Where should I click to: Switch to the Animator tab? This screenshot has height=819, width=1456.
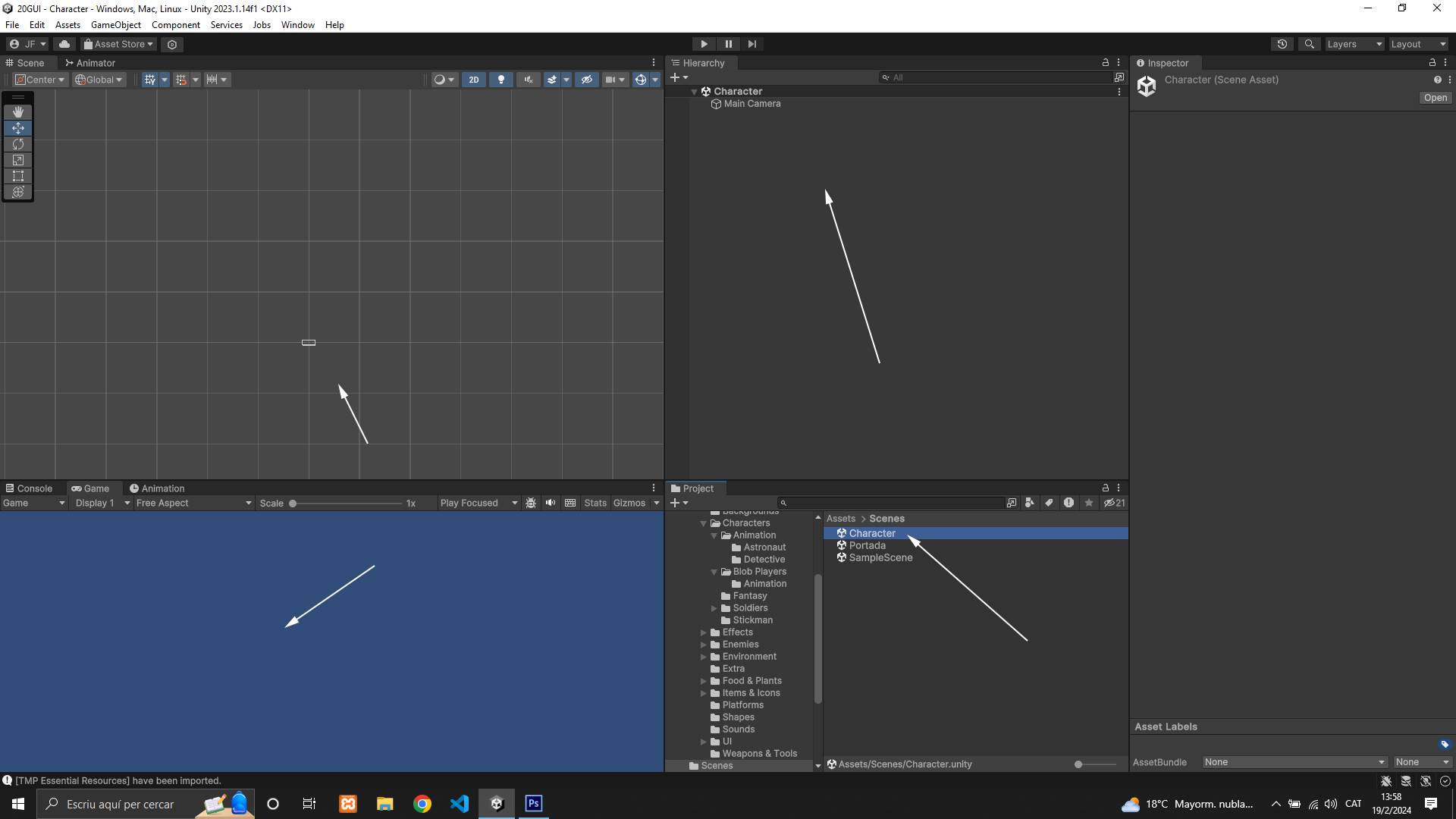[x=90, y=63]
